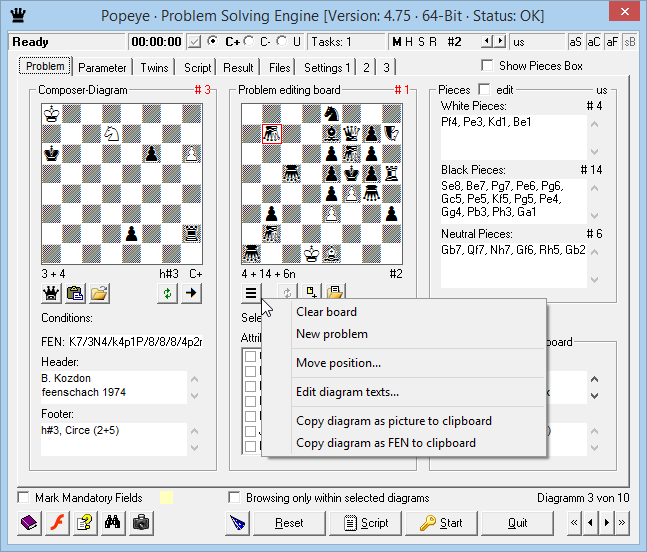Click the bottom Script button
This screenshot has width=647, height=552.
tap(366, 523)
